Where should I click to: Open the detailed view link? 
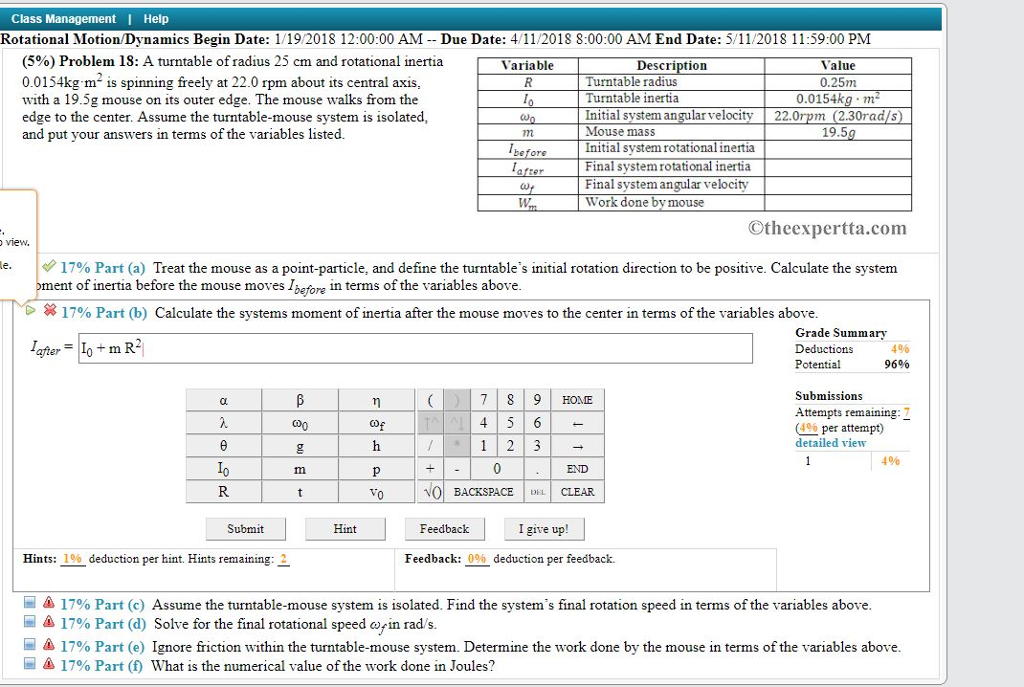click(830, 443)
